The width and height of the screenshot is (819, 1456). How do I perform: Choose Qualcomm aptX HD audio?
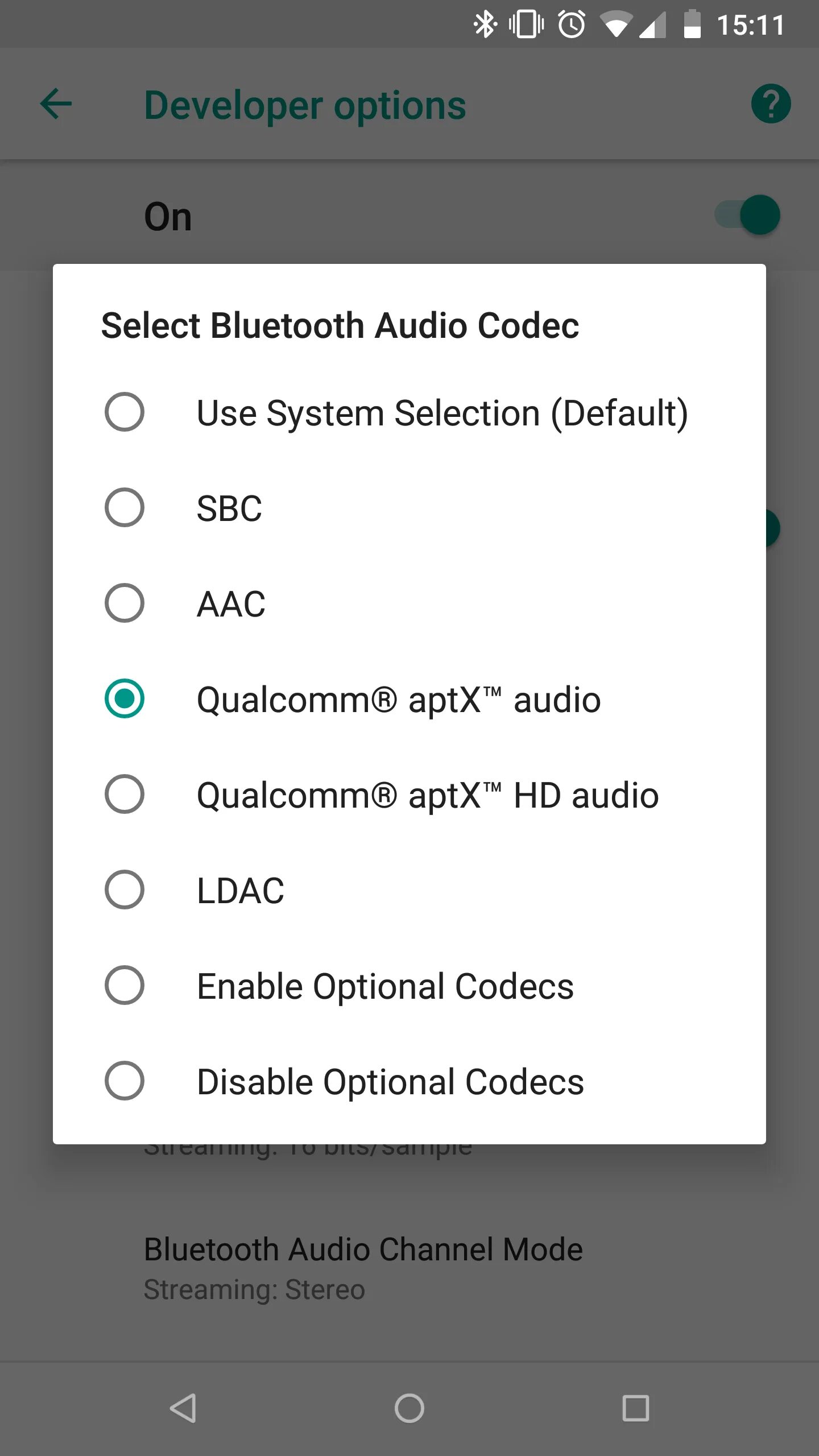124,795
